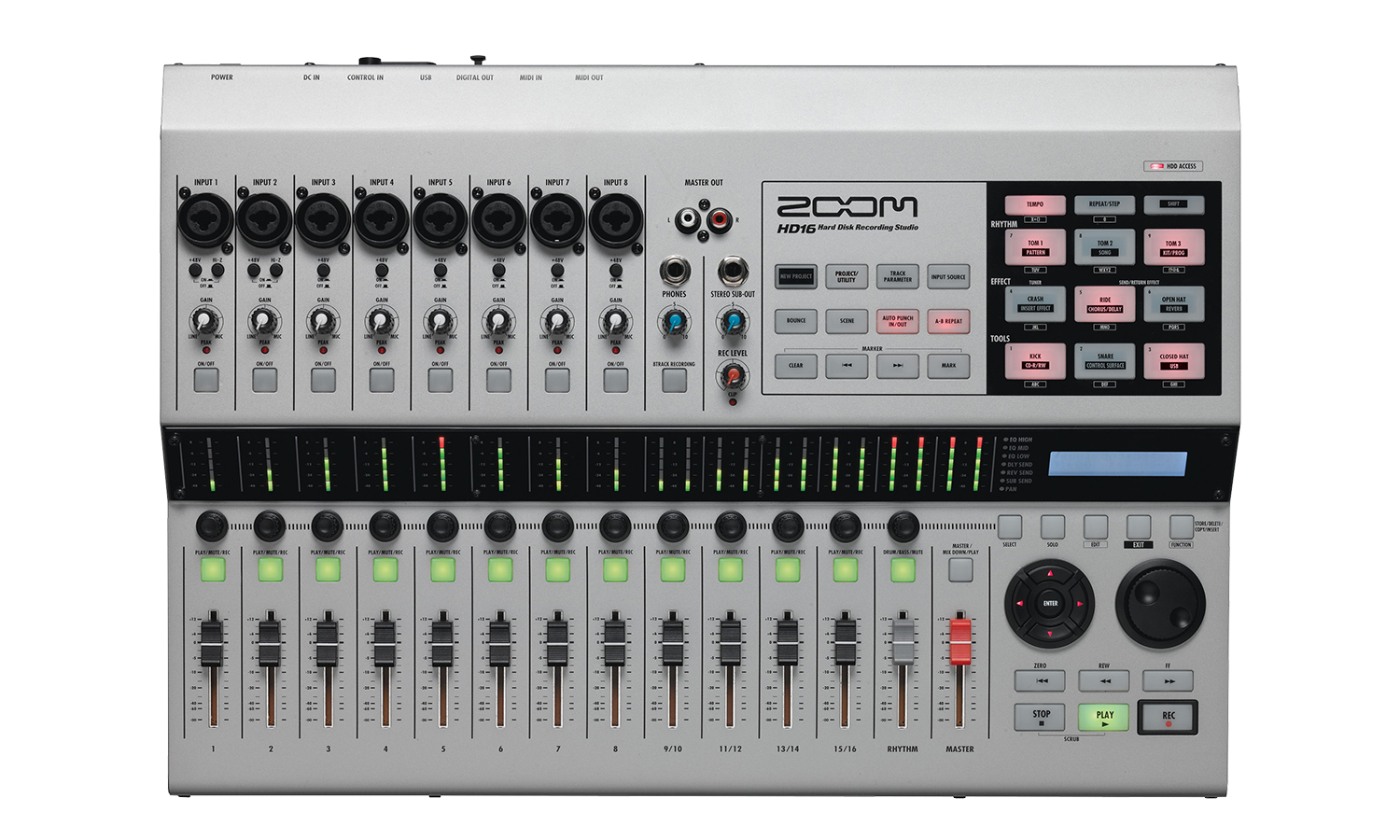Hit the REW rewind key
The width and height of the screenshot is (1400, 840).
[1104, 680]
